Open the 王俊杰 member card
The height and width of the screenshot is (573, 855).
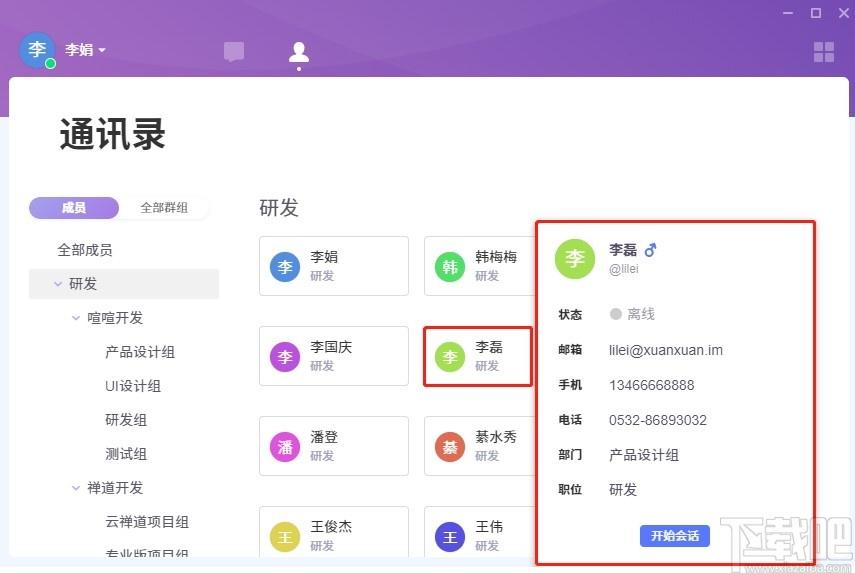334,532
